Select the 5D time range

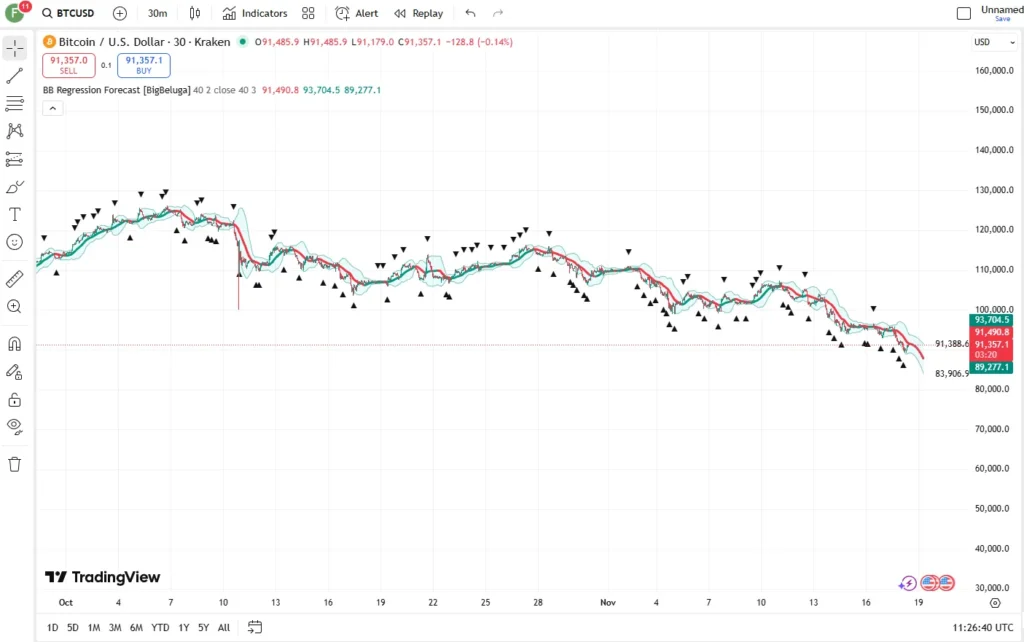(73, 628)
